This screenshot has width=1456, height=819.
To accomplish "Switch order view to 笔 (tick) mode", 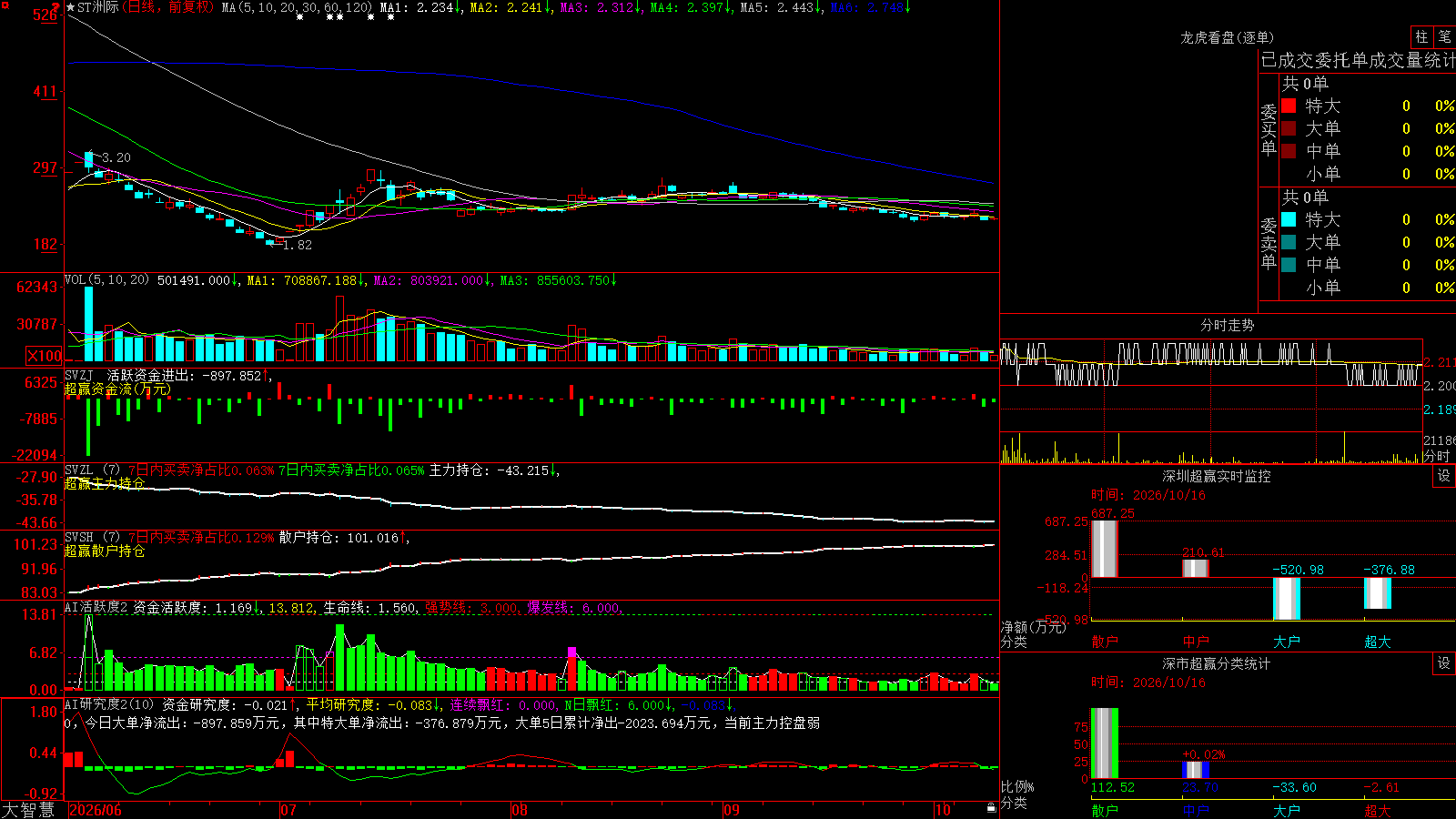I will pyautogui.click(x=1444, y=37).
